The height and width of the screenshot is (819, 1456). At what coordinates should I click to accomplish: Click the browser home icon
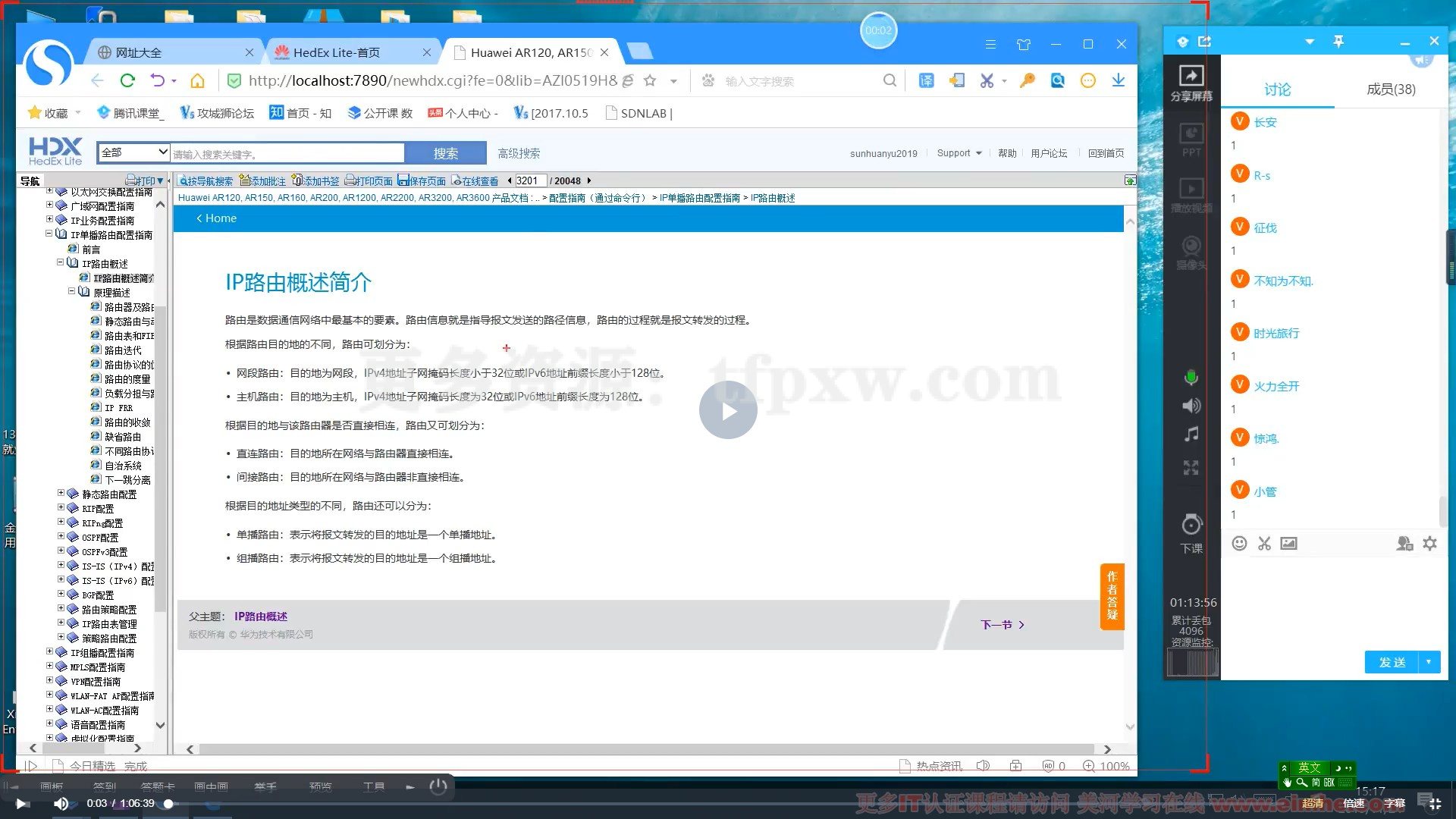197,80
